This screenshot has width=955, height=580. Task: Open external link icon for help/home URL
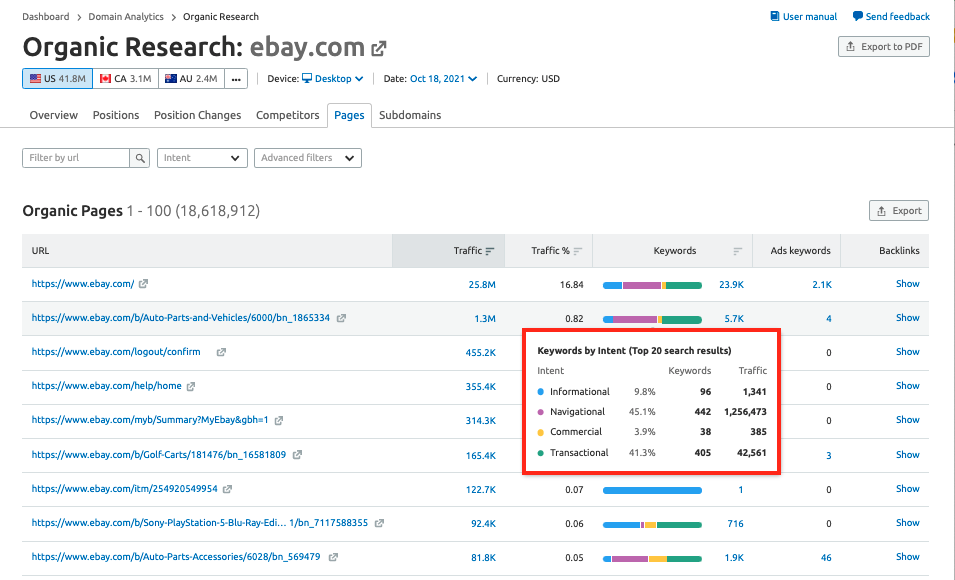pos(191,386)
